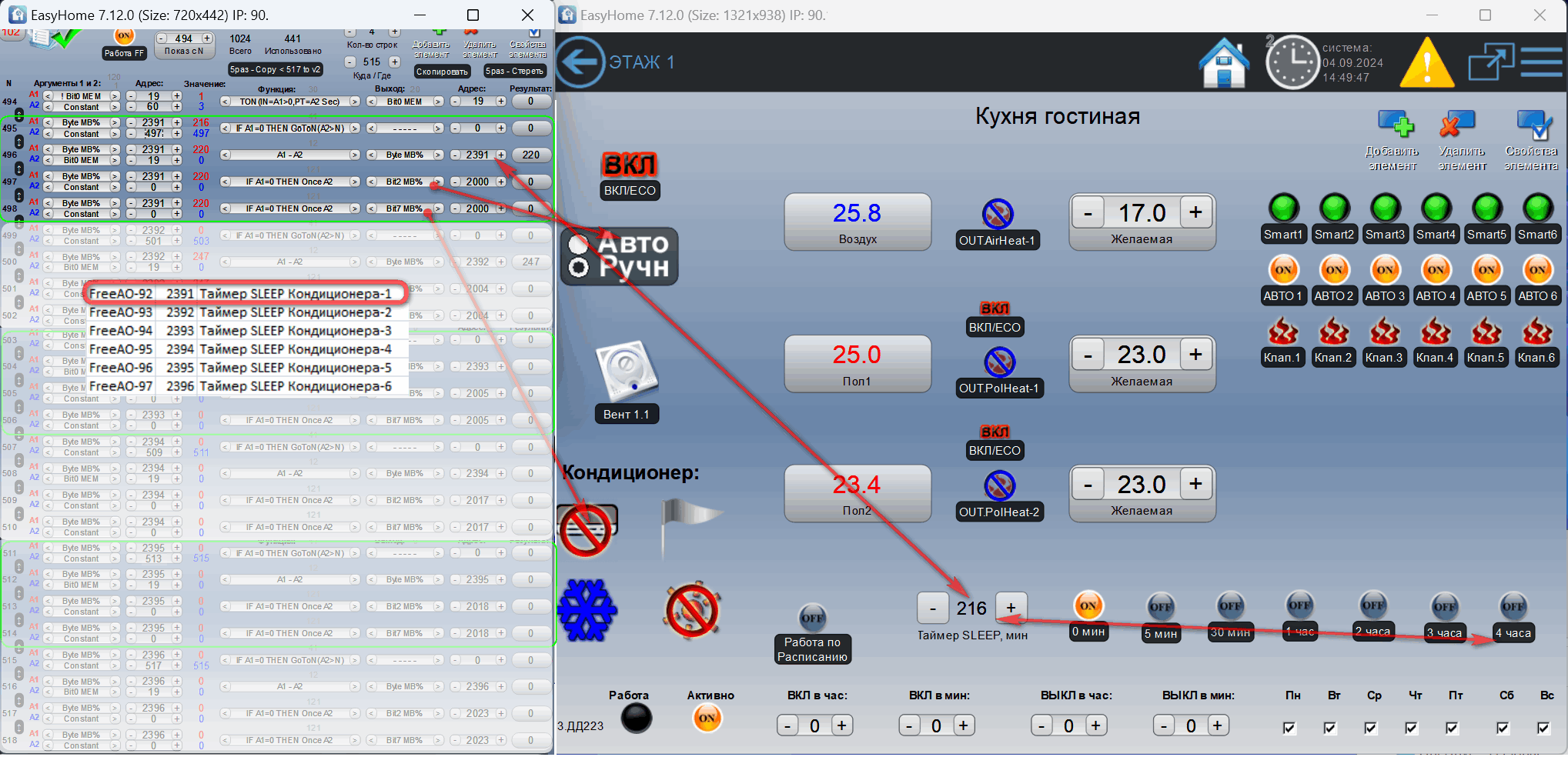Open Свойства элемента in right panel

click(1532, 125)
